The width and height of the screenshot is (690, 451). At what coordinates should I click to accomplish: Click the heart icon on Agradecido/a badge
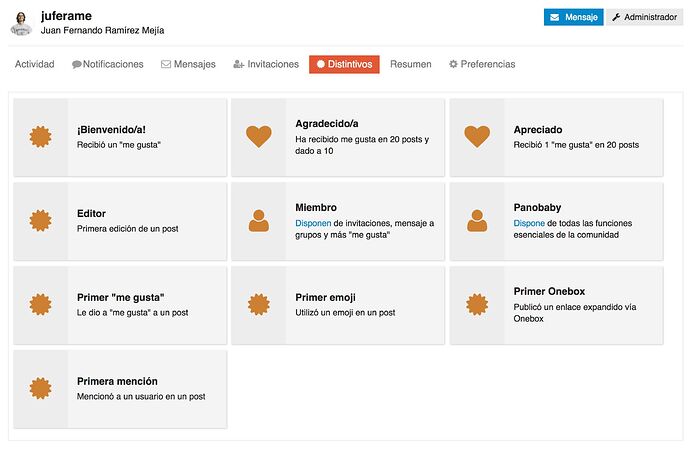(259, 136)
